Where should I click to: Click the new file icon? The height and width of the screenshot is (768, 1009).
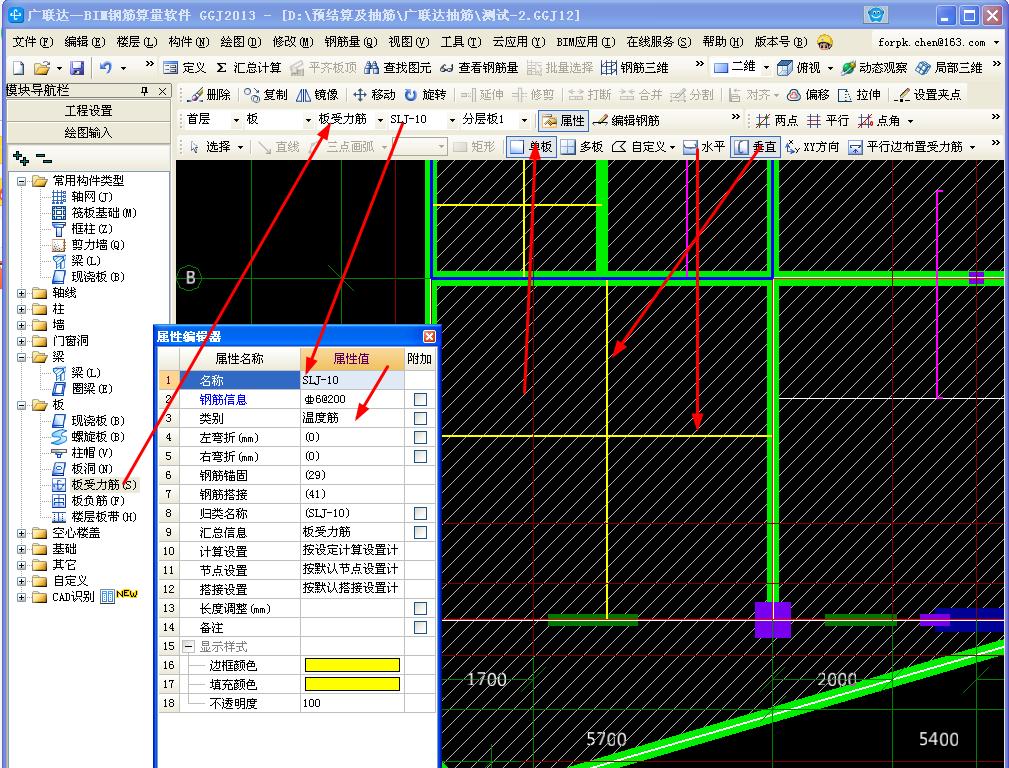point(19,68)
